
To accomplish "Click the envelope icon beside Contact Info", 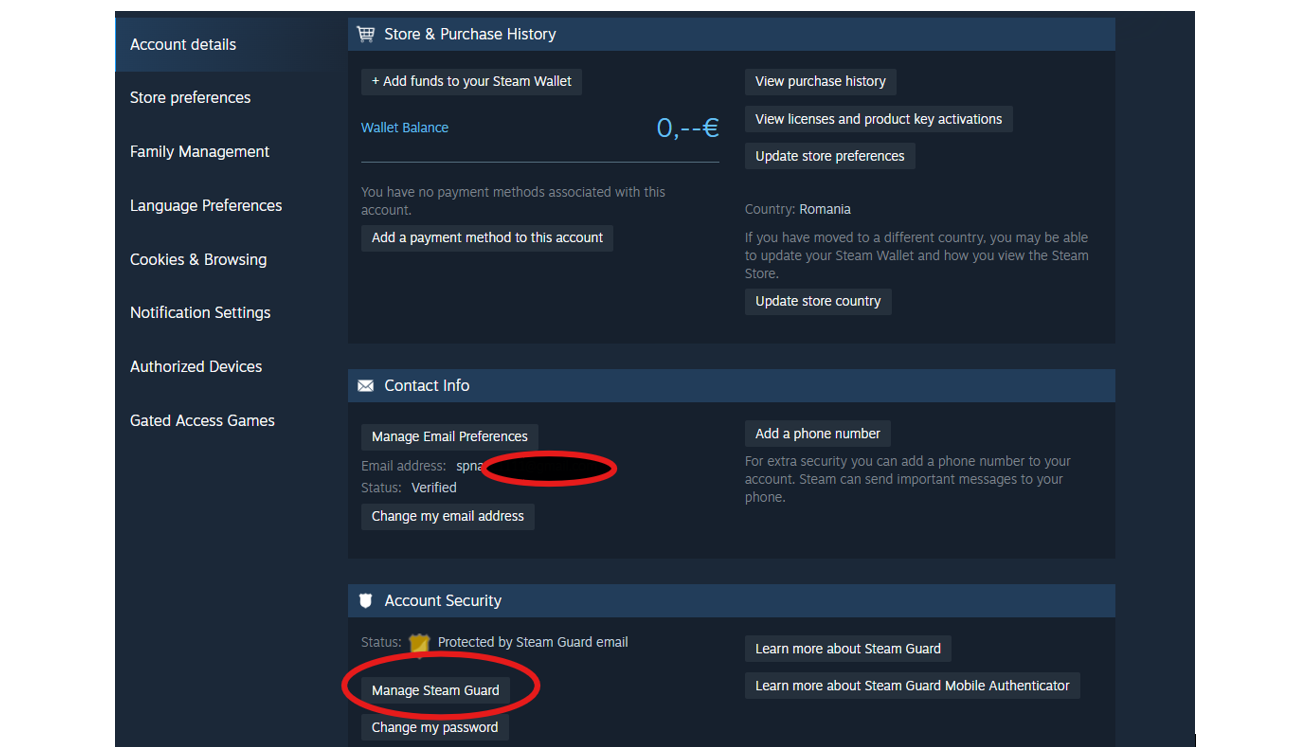I will pos(365,386).
